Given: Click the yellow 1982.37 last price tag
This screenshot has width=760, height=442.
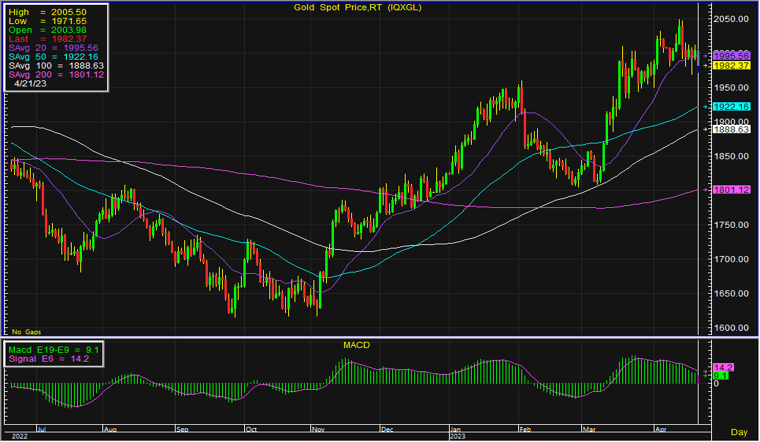Looking at the screenshot, I should [727, 65].
